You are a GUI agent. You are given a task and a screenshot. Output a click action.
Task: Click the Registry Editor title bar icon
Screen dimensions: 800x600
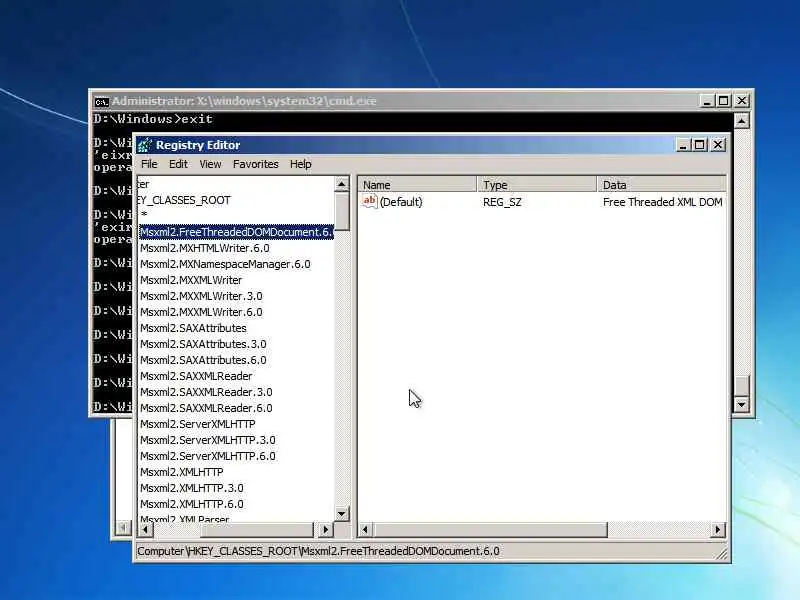point(144,145)
